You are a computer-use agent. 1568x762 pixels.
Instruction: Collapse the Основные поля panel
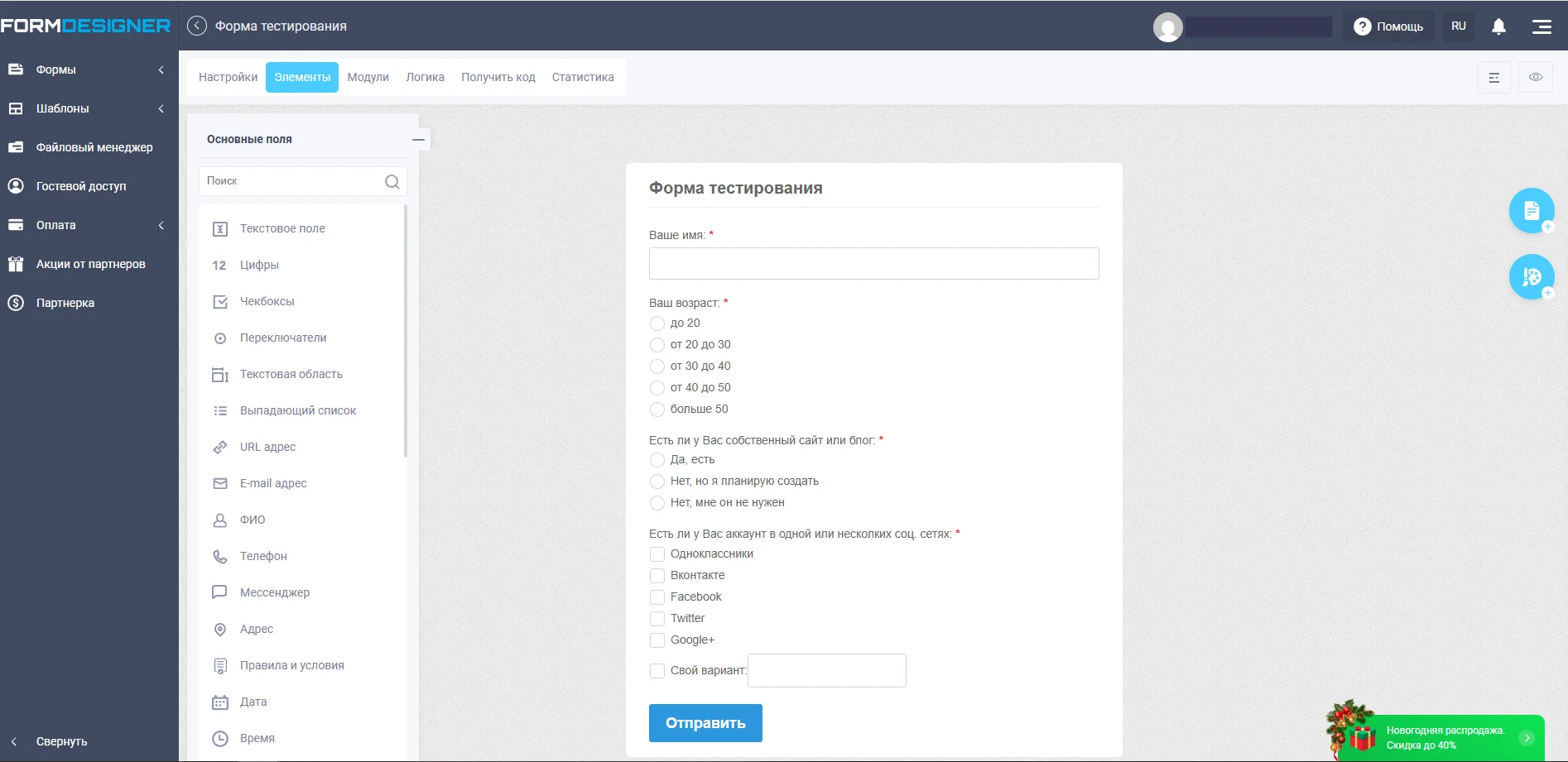419,140
